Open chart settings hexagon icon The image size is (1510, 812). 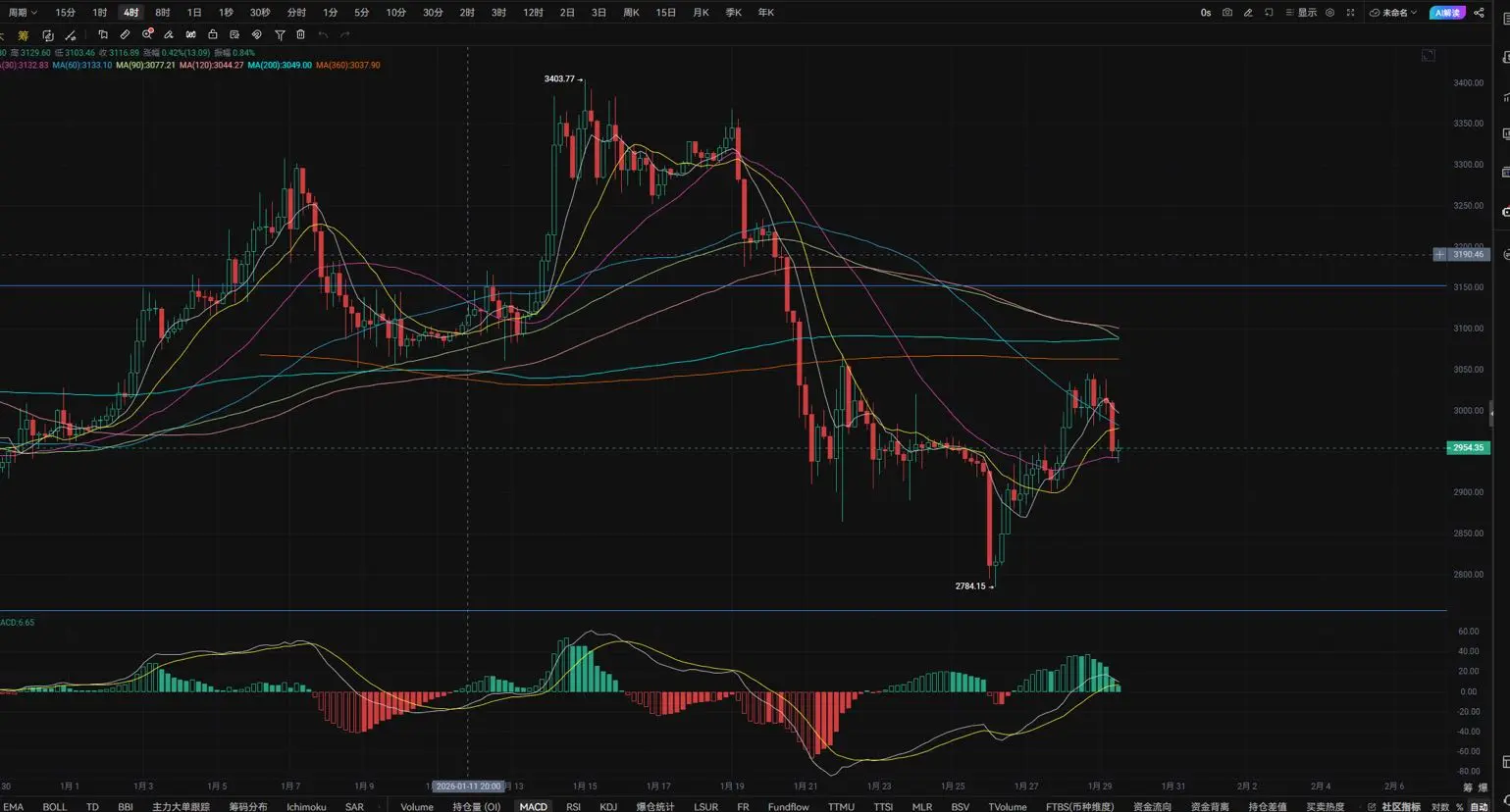(x=1329, y=13)
